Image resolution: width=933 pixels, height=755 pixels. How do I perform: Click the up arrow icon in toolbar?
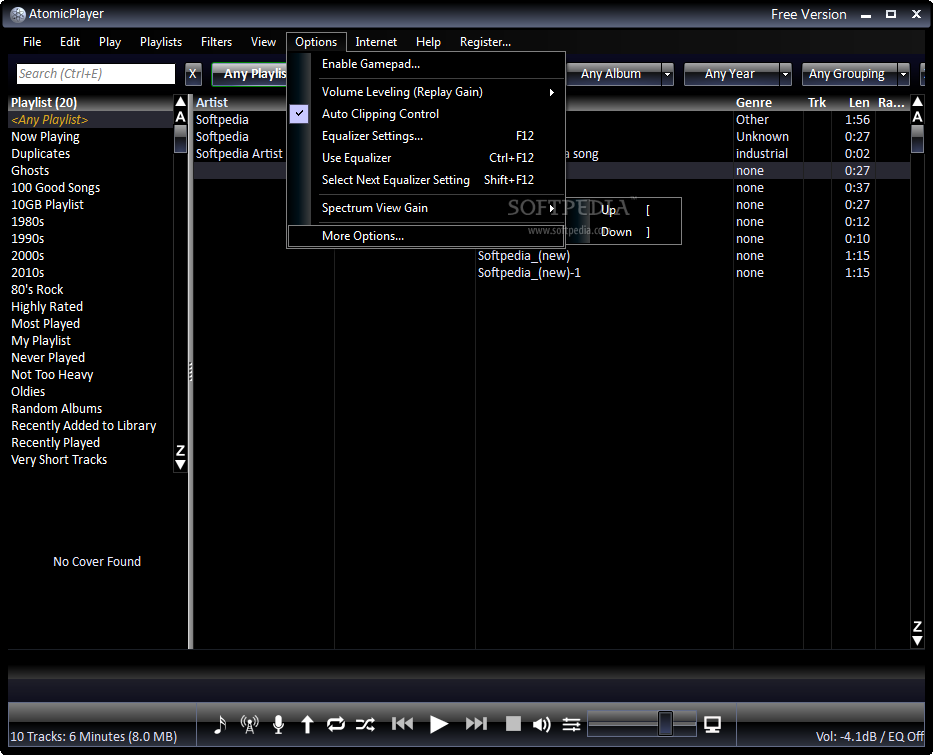307,724
